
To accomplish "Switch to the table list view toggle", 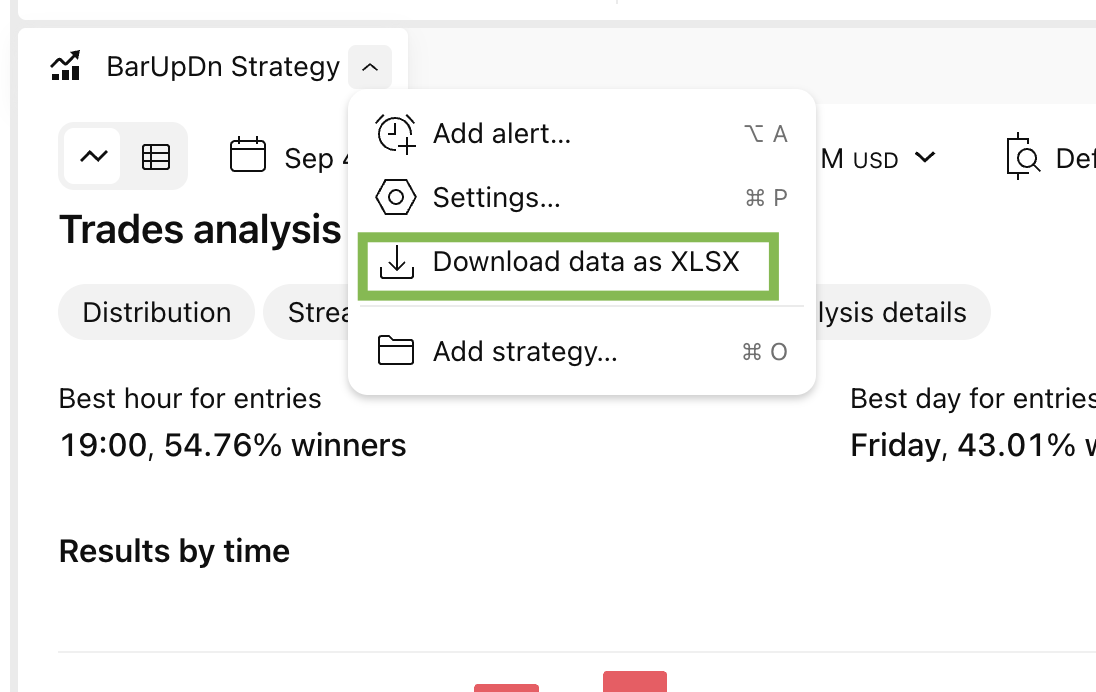I will tap(155, 157).
